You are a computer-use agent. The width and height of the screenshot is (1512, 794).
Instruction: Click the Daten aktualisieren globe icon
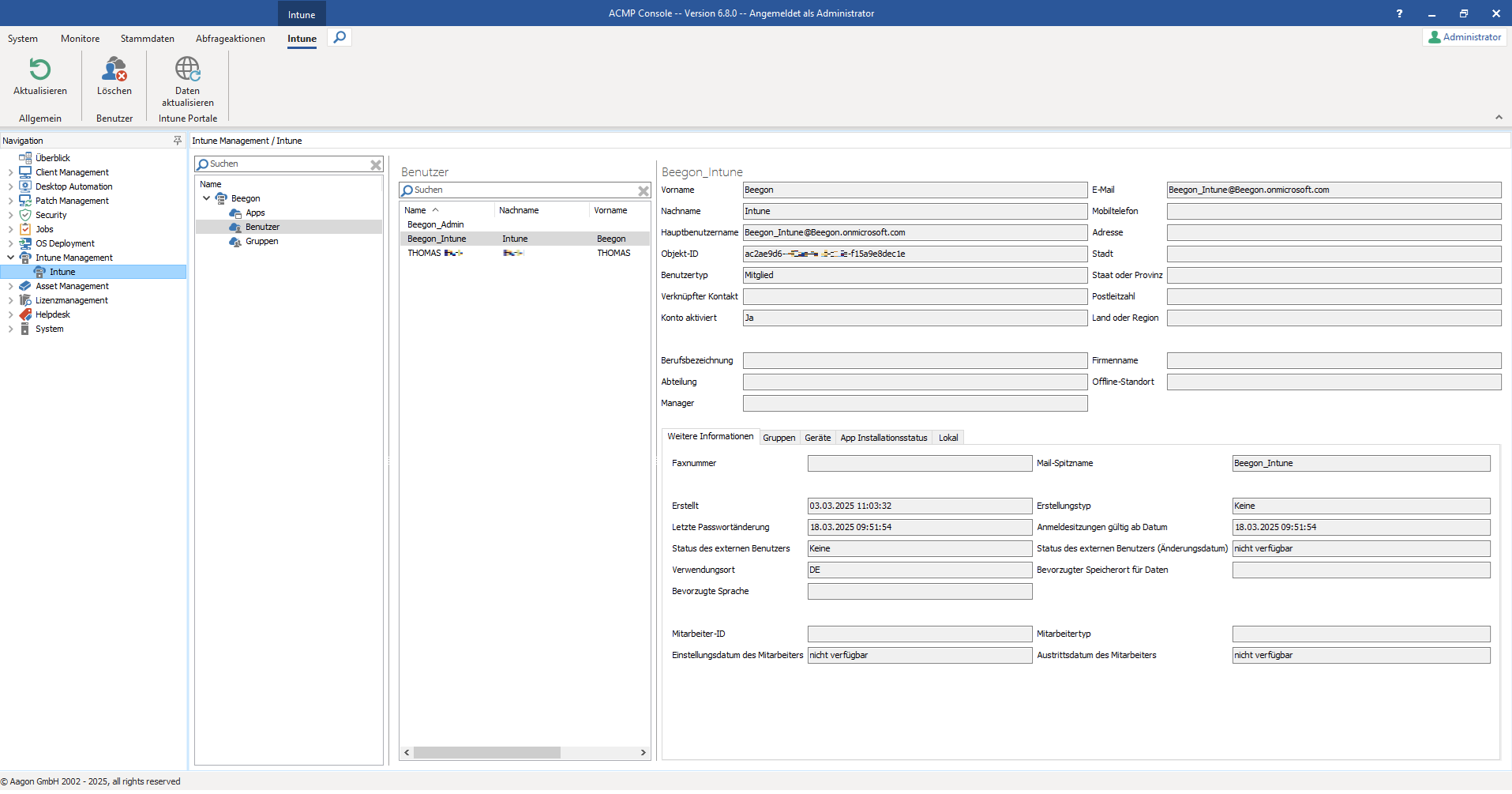tap(187, 70)
